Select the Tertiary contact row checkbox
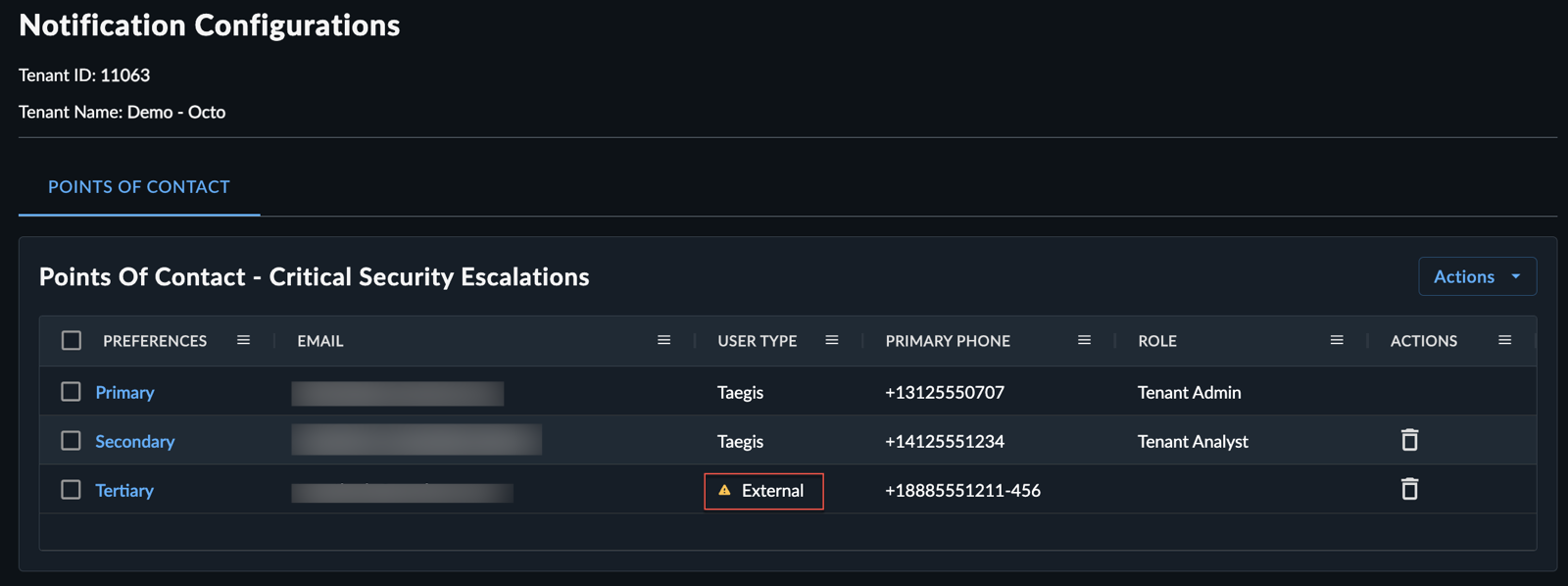Image resolution: width=1568 pixels, height=586 pixels. [71, 490]
